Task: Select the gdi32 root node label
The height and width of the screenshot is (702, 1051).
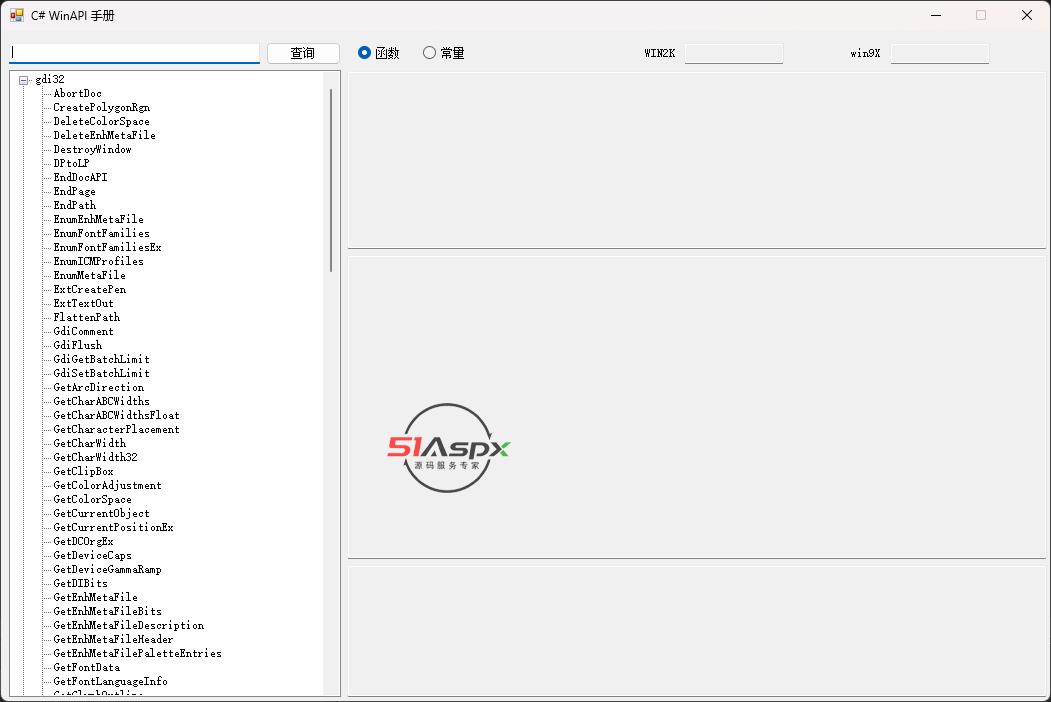Action: (50, 79)
